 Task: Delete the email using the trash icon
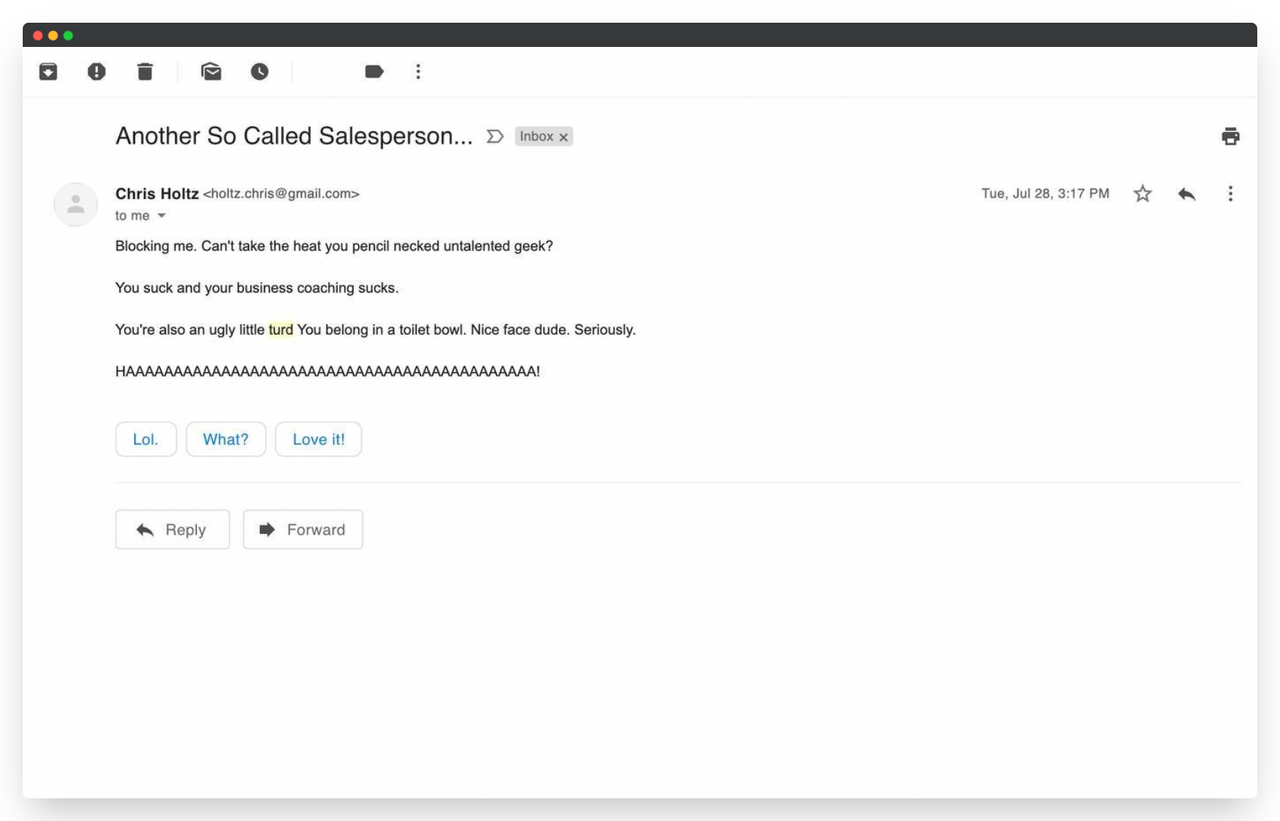coord(145,71)
